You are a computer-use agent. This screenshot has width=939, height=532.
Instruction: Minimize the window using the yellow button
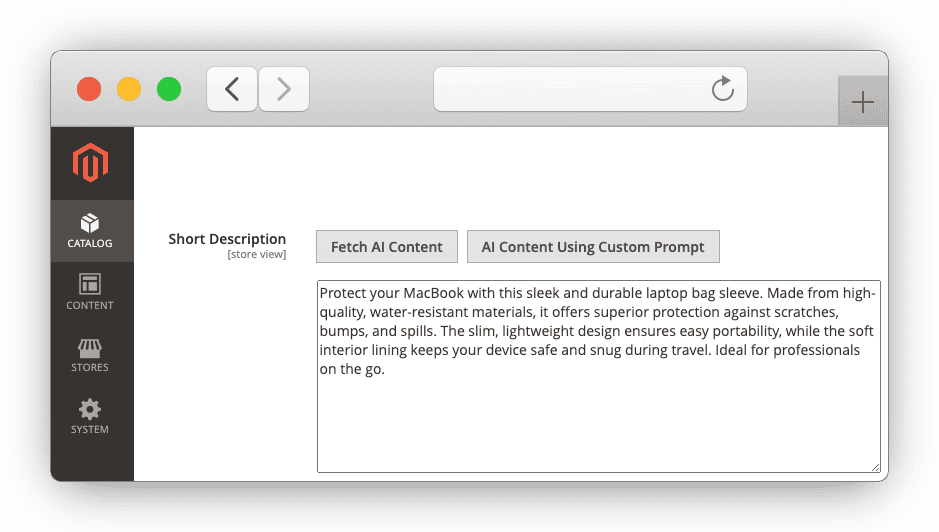(129, 89)
